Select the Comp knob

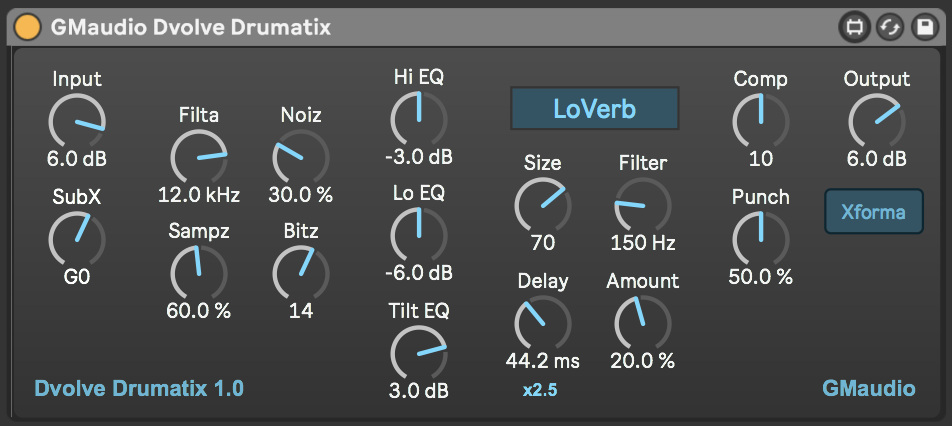(760, 121)
